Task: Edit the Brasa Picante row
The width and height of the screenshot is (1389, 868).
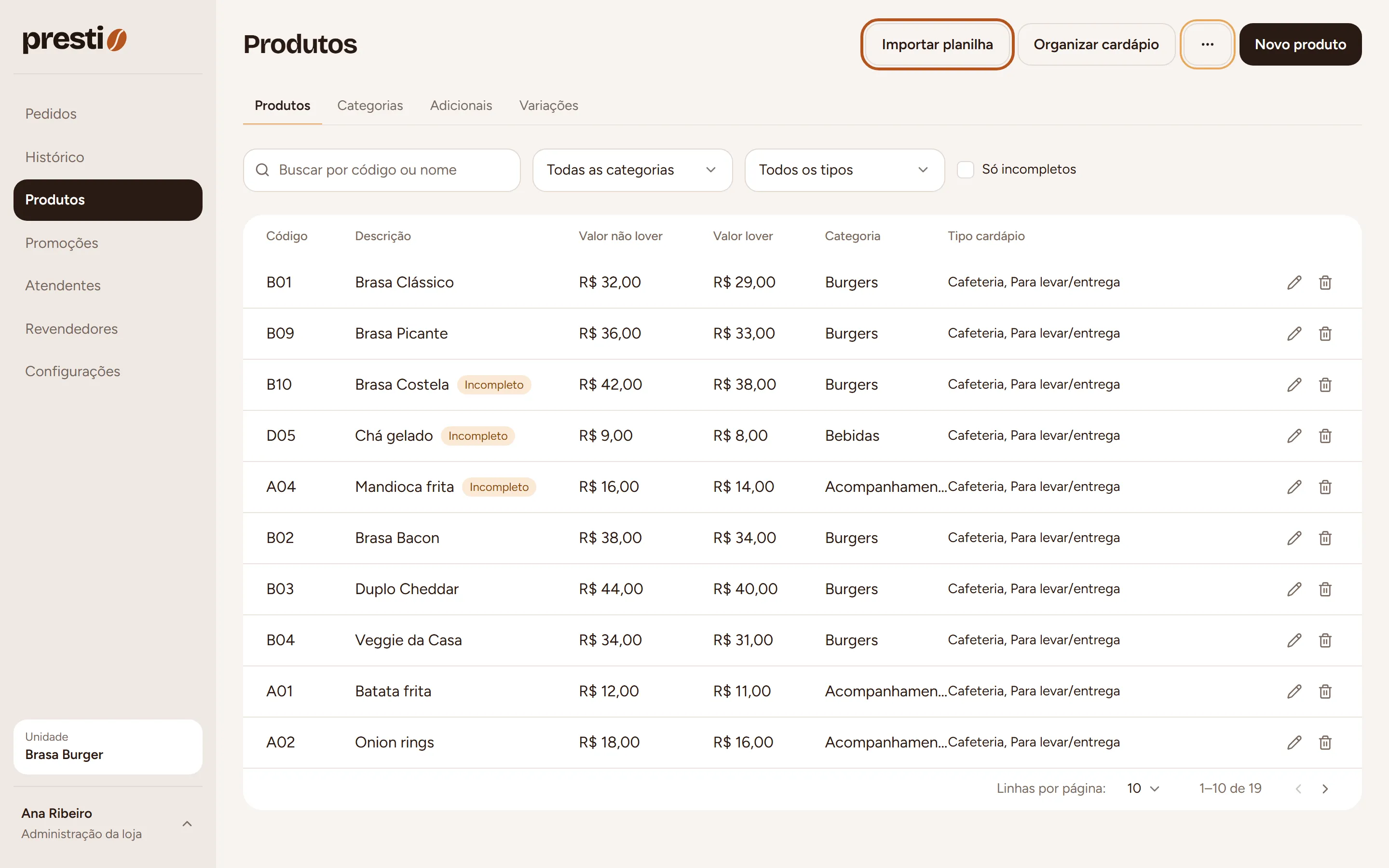Action: 1294,334
